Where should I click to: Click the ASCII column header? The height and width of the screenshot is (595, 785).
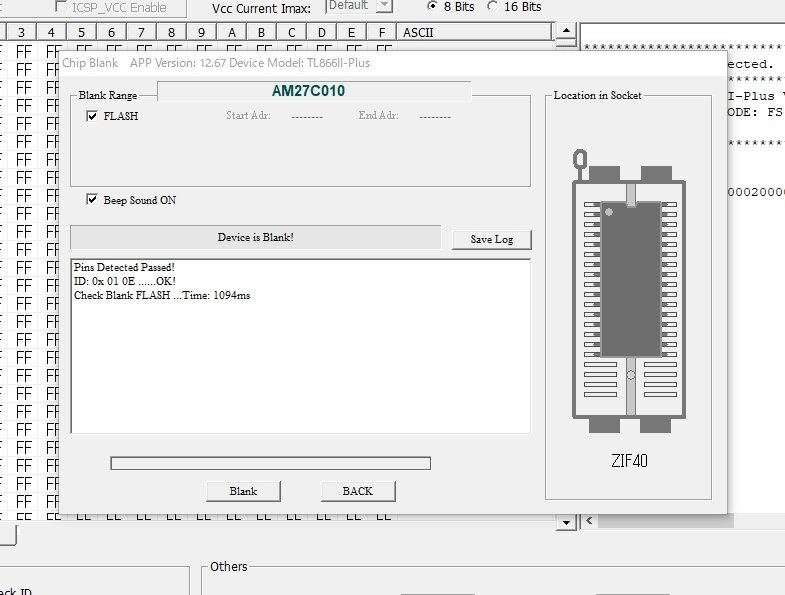point(418,32)
